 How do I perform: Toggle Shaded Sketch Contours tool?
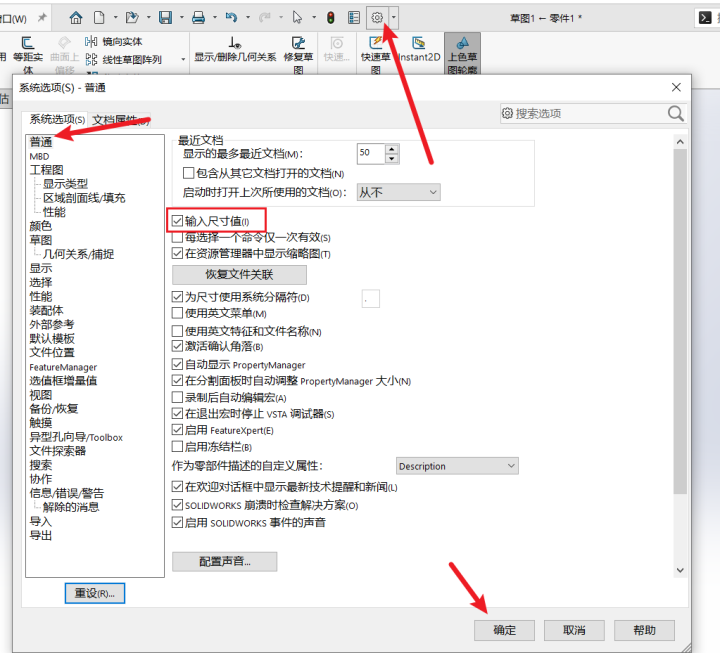coord(462,54)
